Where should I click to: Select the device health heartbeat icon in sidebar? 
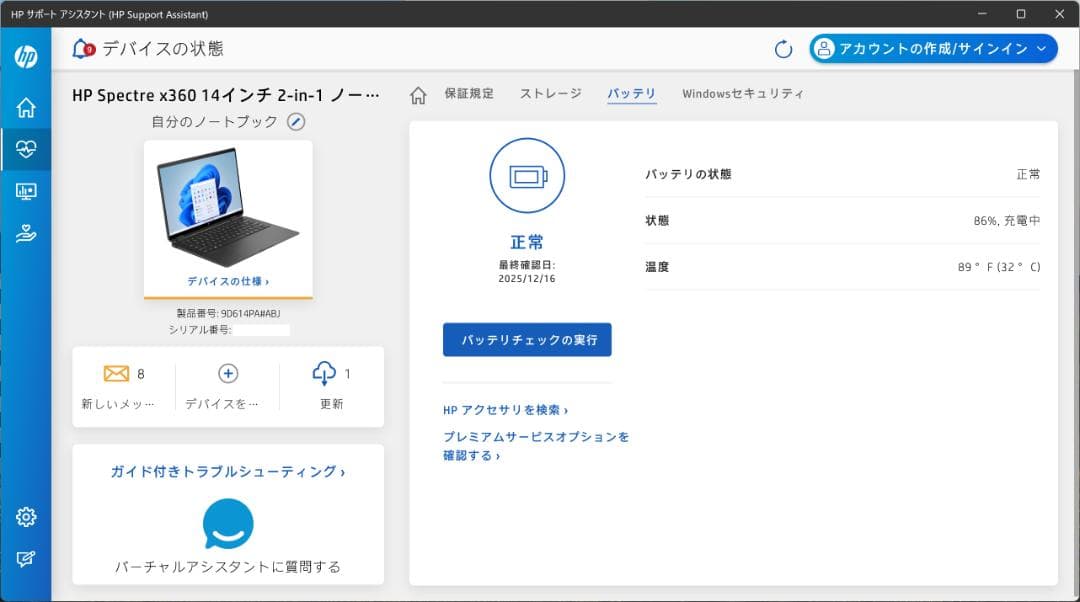(x=26, y=148)
